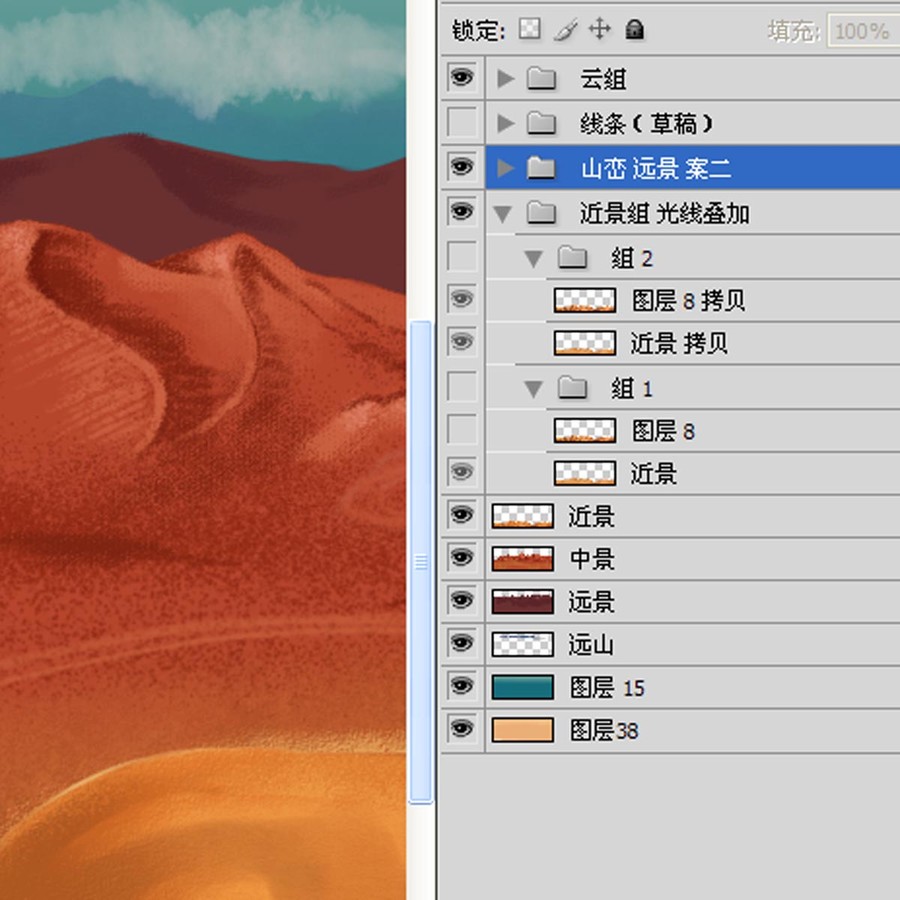
Task: Select the top-level 近景 layer thumbnail
Action: 523,516
